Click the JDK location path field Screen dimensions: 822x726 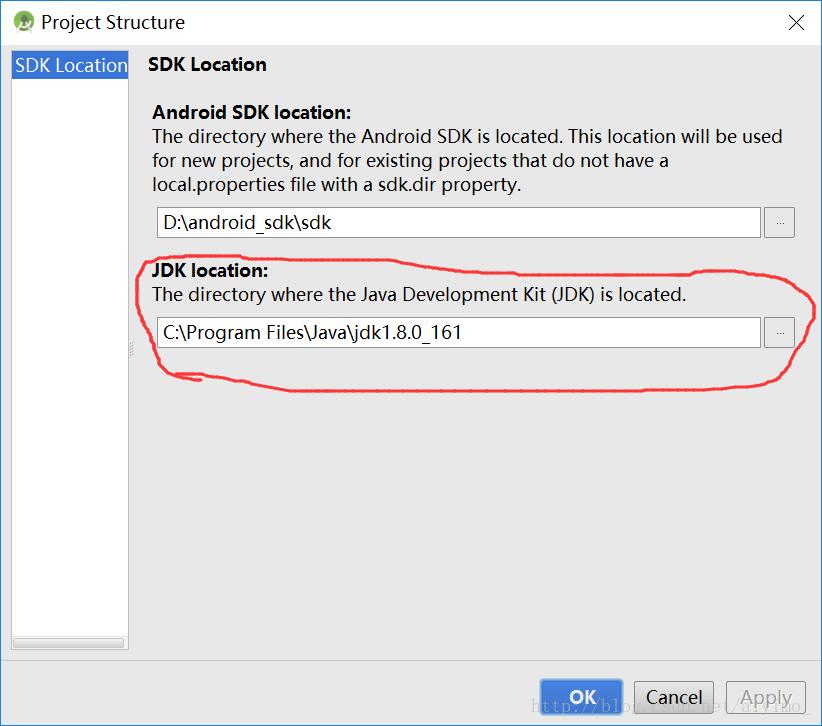459,333
